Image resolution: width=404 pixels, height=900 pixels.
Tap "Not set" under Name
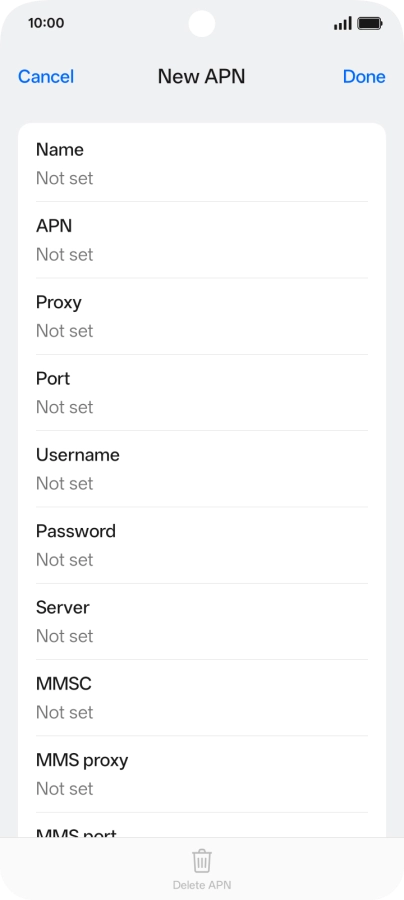(64, 179)
